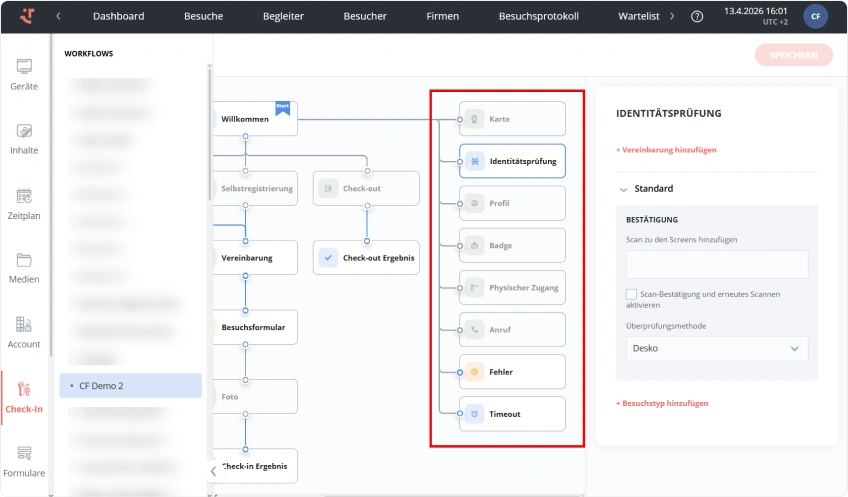Image resolution: width=848 pixels, height=497 pixels.
Task: Open the Besuche tab
Action: click(203, 16)
